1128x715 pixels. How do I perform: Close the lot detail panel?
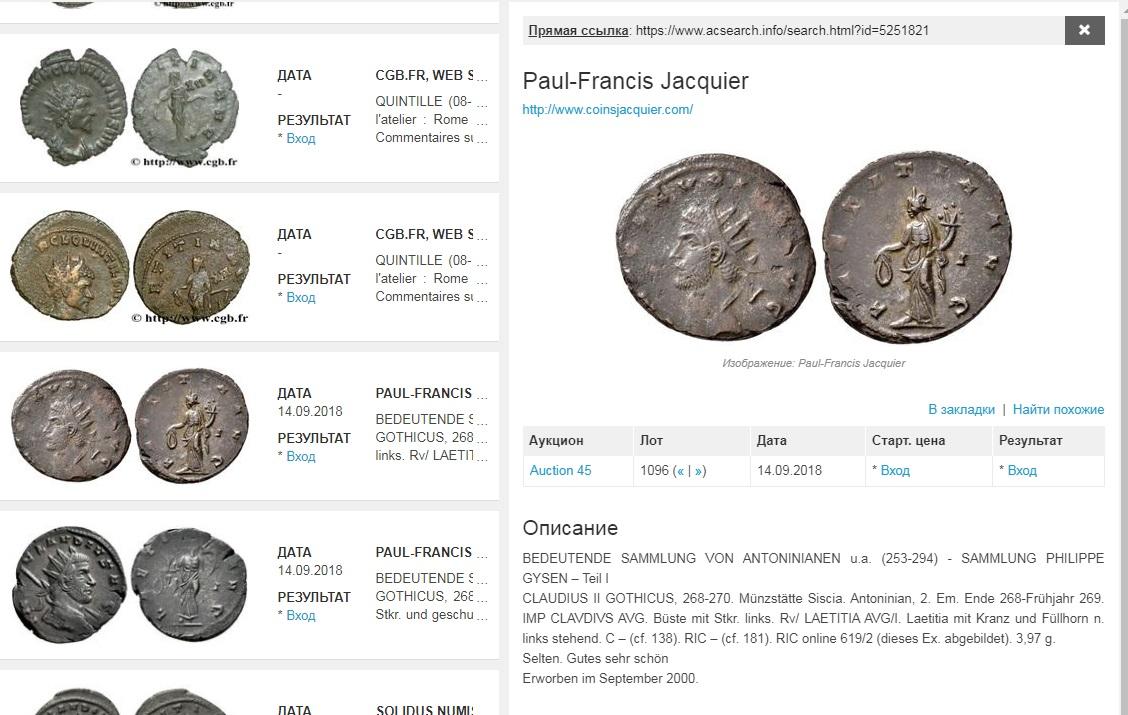click(x=1084, y=30)
